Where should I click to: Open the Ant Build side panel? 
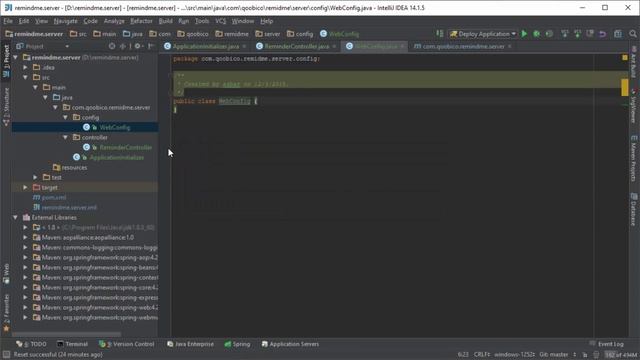pos(633,61)
